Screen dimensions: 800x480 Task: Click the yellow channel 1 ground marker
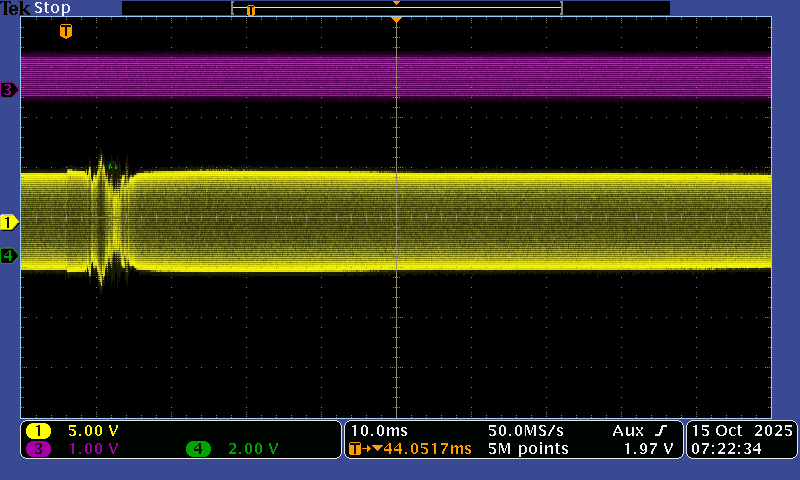pyautogui.click(x=9, y=221)
